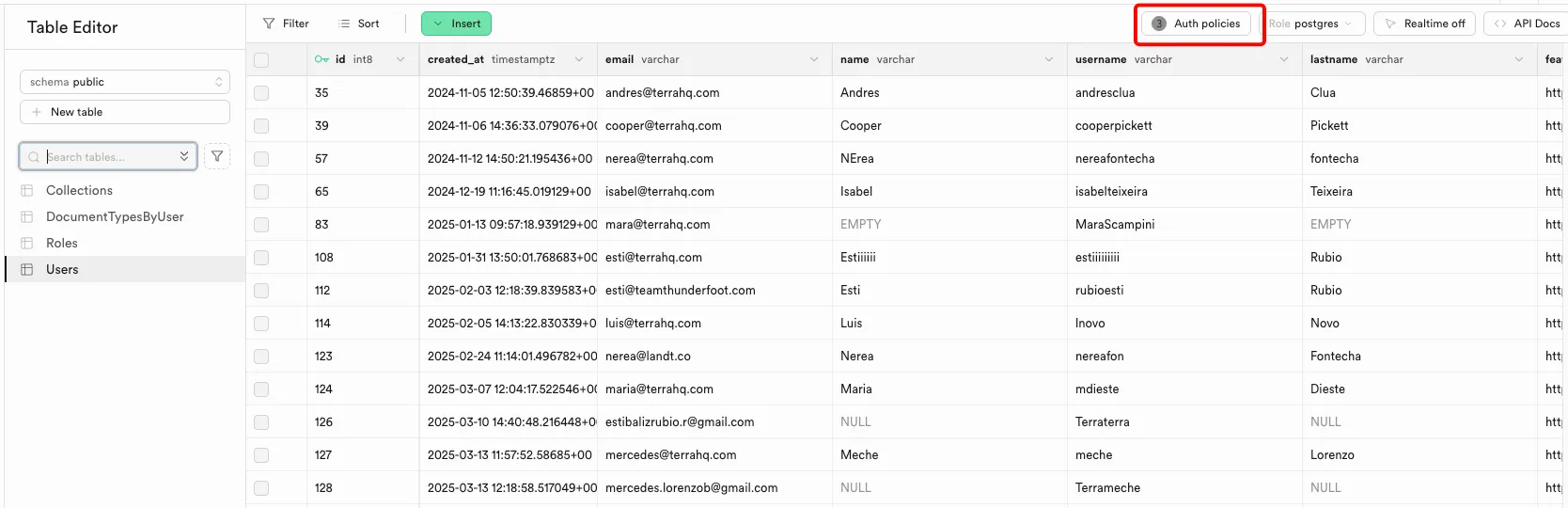
Task: Select the checkbox for row id 57
Action: coord(261,159)
